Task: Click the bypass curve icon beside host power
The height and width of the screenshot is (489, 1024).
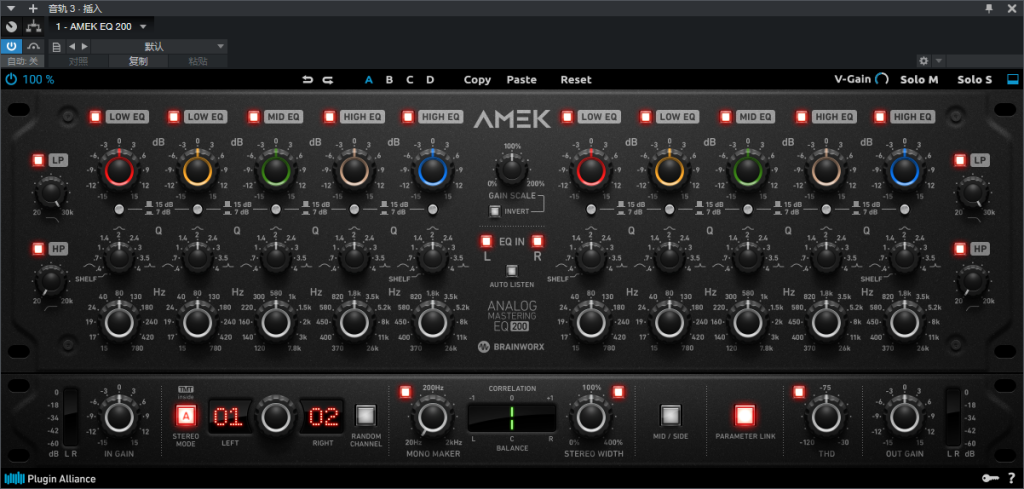Action: pos(33,46)
